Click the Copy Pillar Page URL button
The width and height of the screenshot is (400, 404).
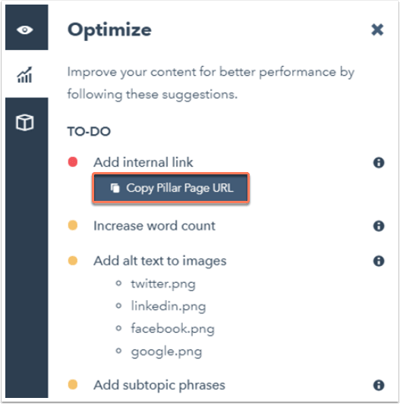coord(171,188)
